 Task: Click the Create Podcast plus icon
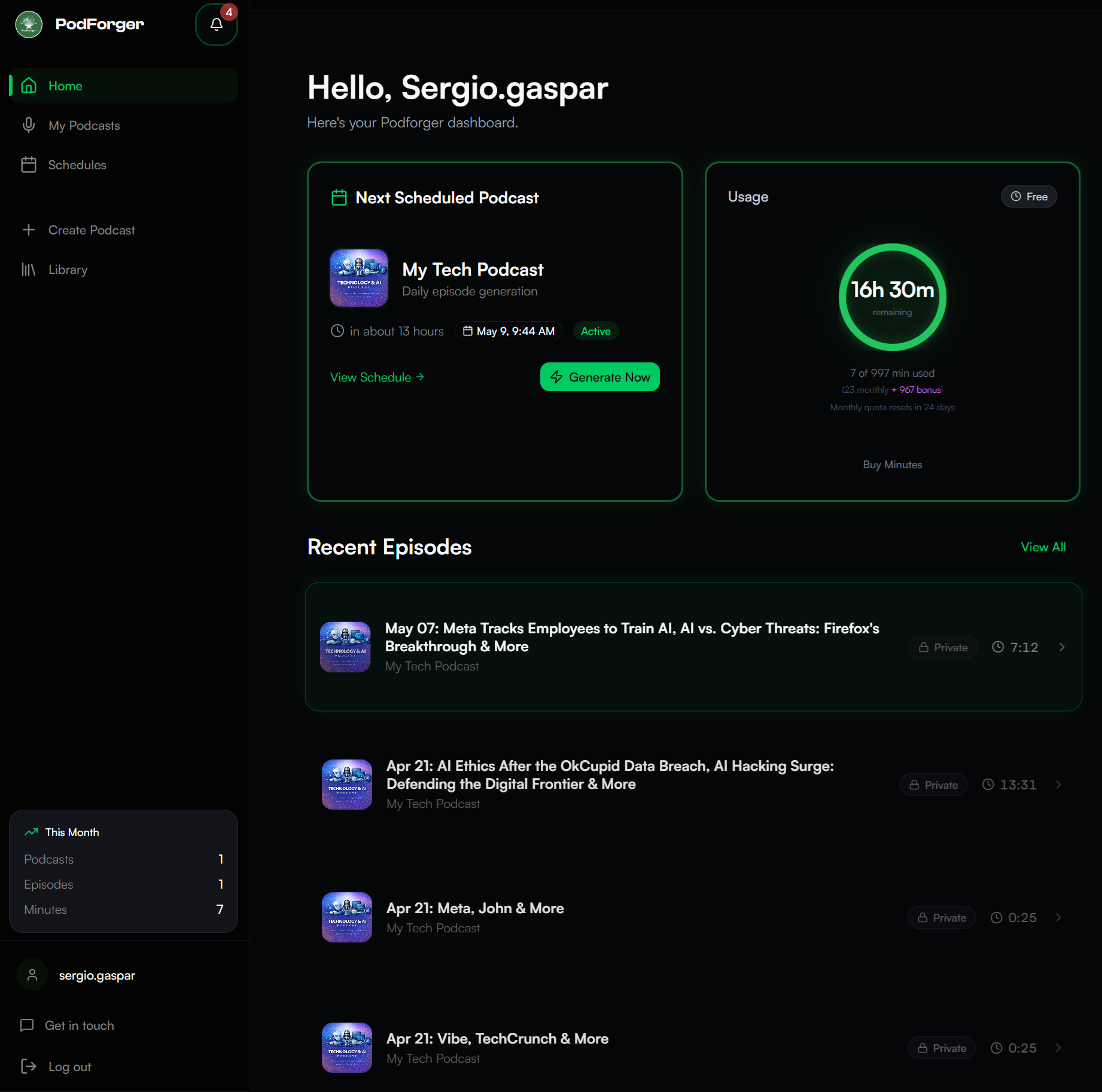coord(29,230)
